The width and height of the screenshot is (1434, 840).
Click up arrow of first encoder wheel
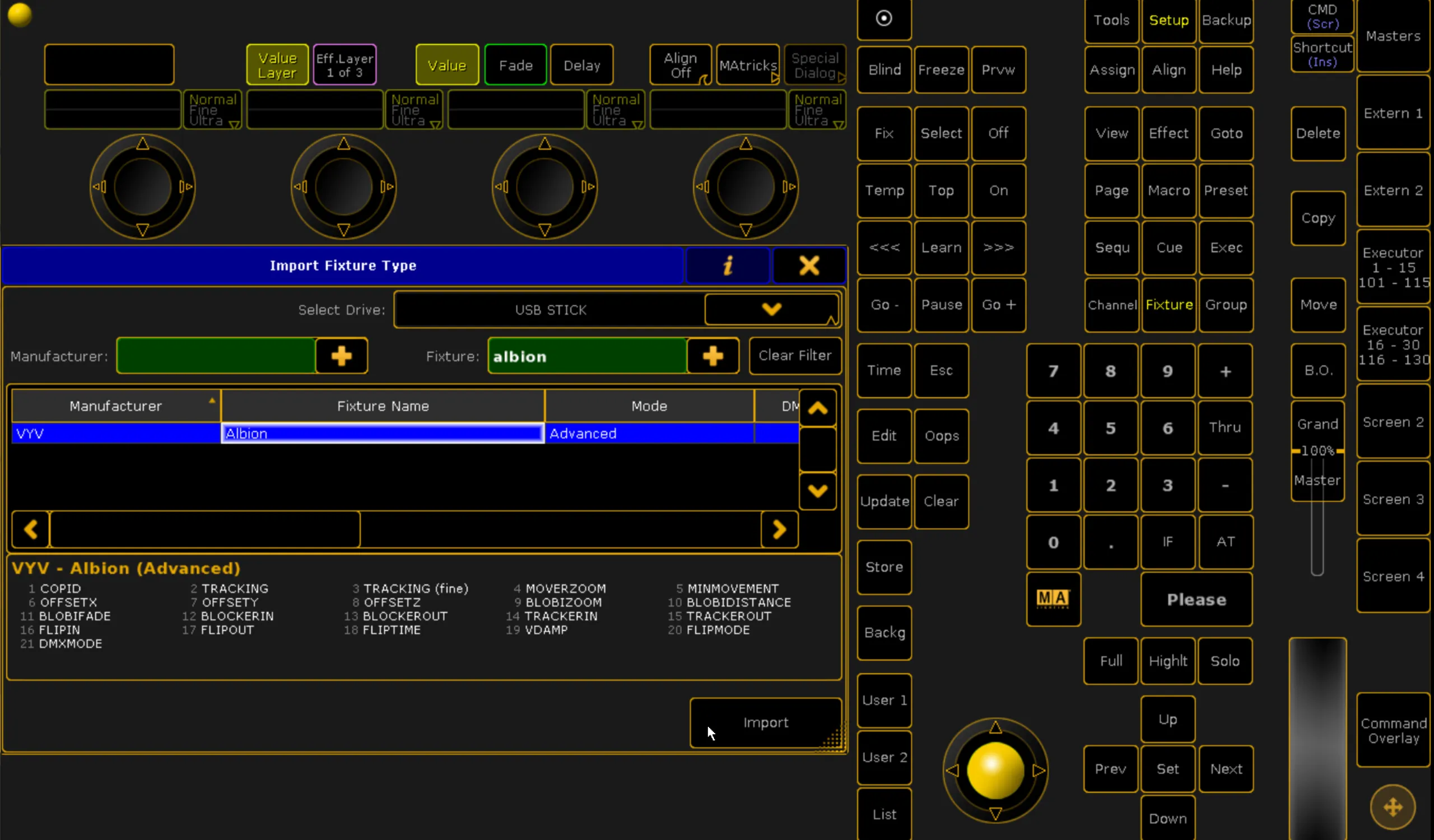[142, 143]
